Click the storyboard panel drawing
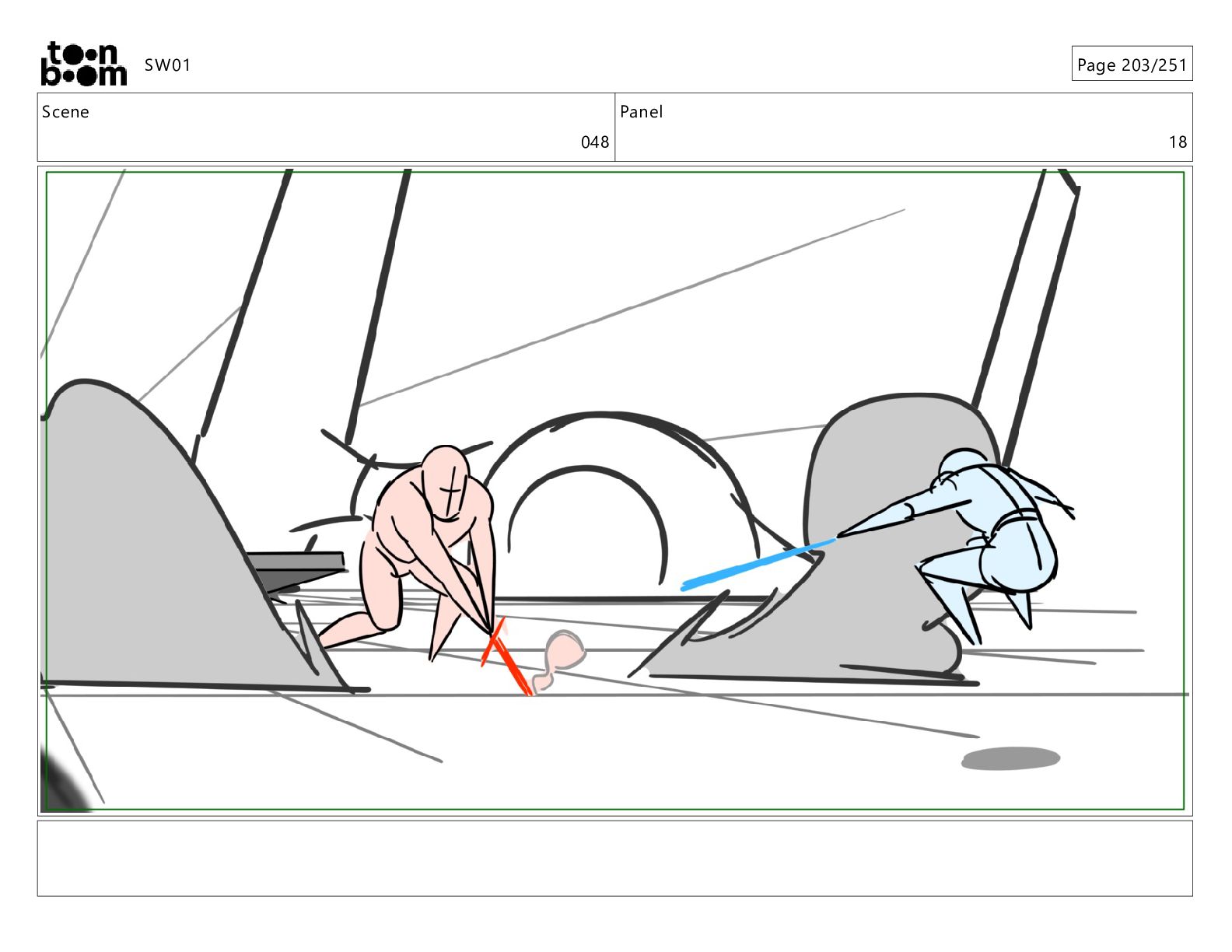Viewport: 1232px width, 952px height. pos(615,491)
